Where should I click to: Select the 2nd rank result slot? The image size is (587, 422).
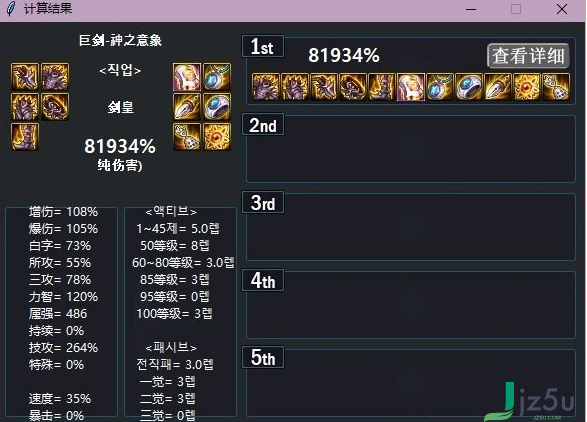(411, 148)
